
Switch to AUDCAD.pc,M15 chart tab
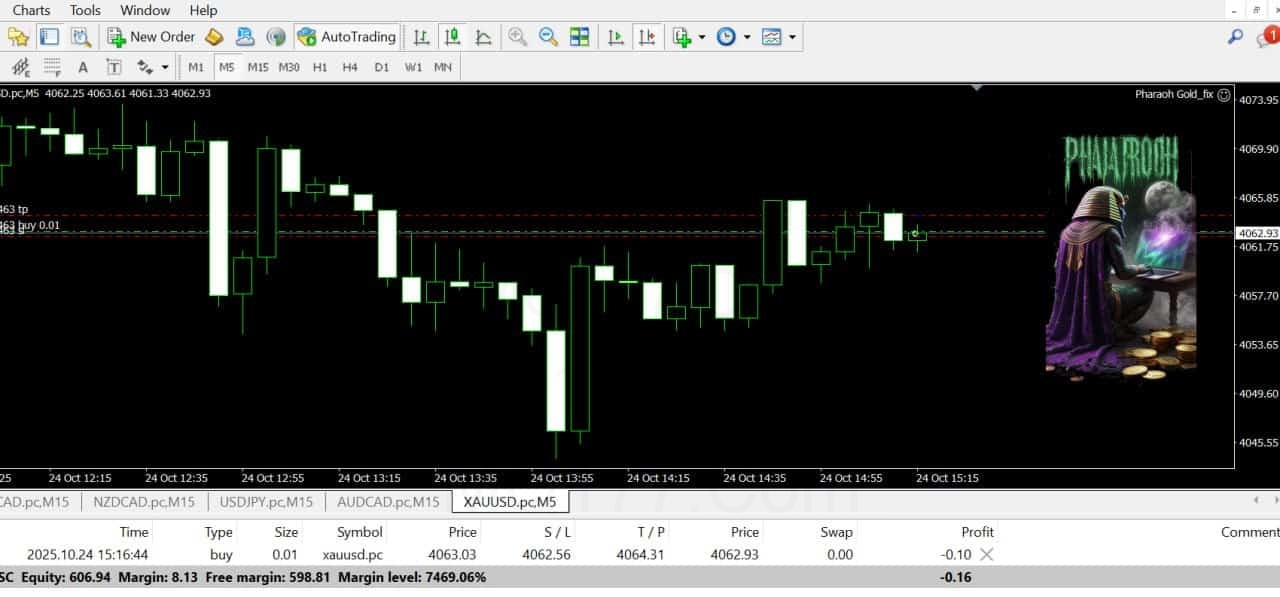pyautogui.click(x=388, y=502)
